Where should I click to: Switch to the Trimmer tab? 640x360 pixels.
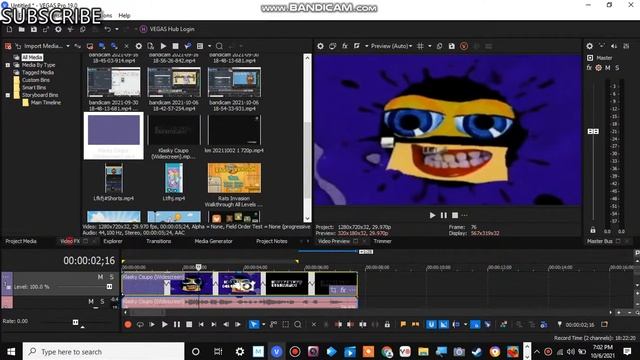[382, 241]
